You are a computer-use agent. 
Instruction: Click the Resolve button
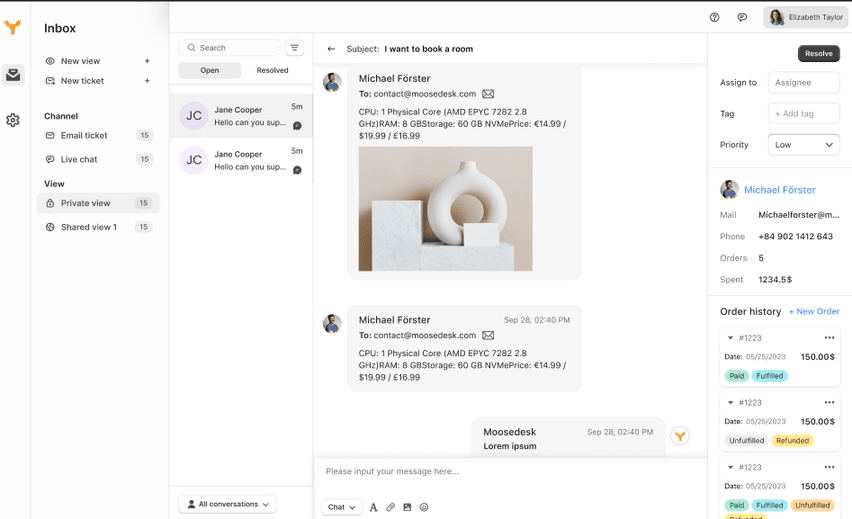[x=819, y=53]
